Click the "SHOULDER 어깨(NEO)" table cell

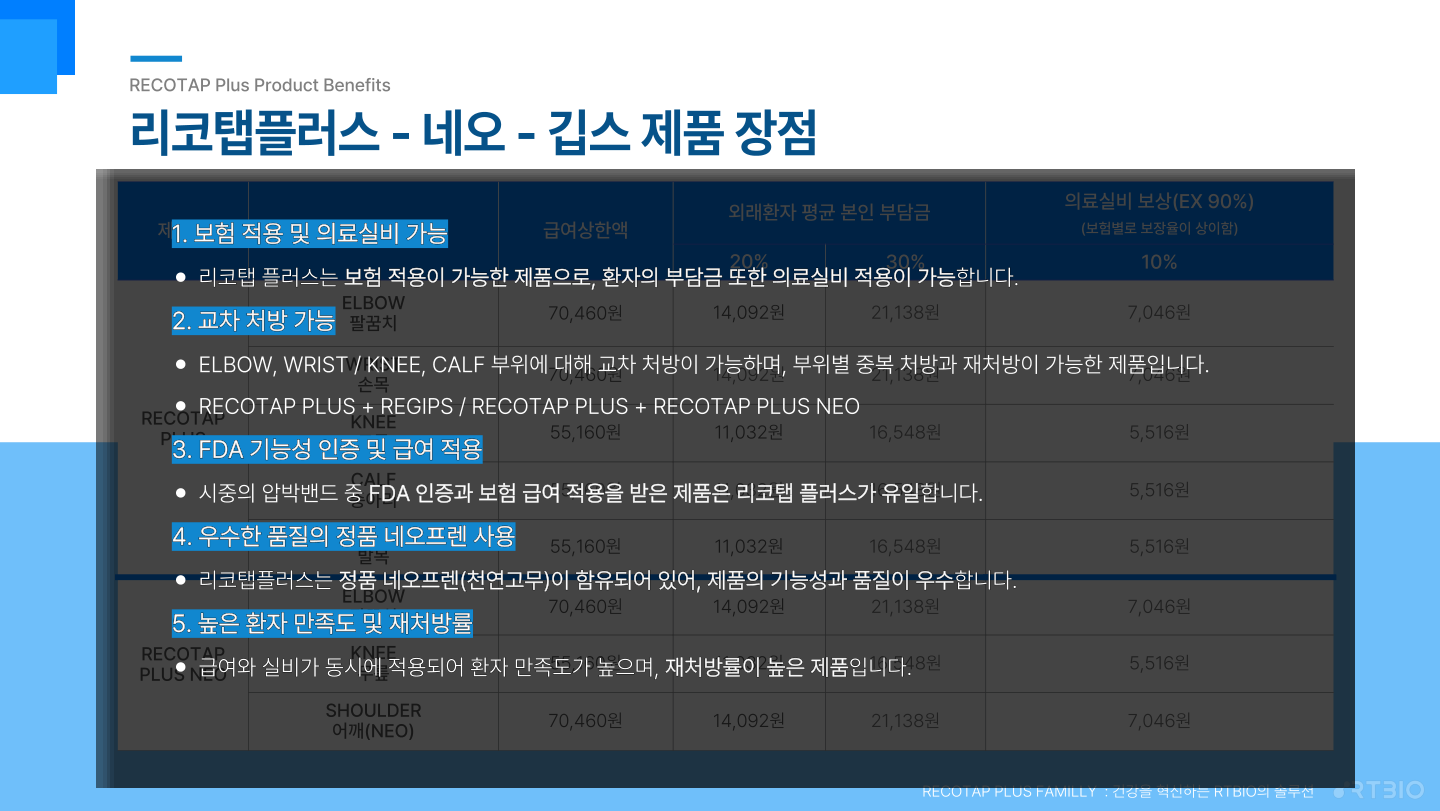click(x=373, y=720)
